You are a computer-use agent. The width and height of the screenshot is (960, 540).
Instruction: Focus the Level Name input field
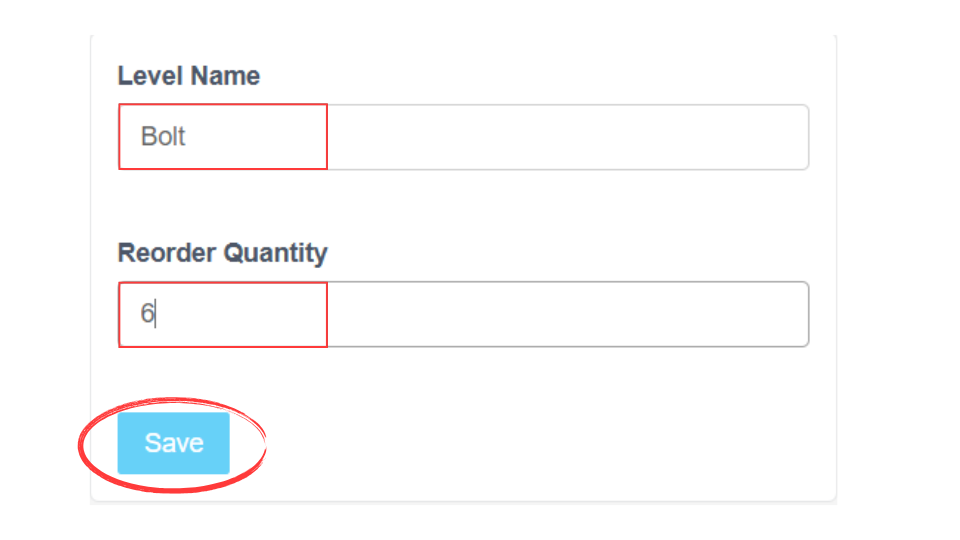463,137
